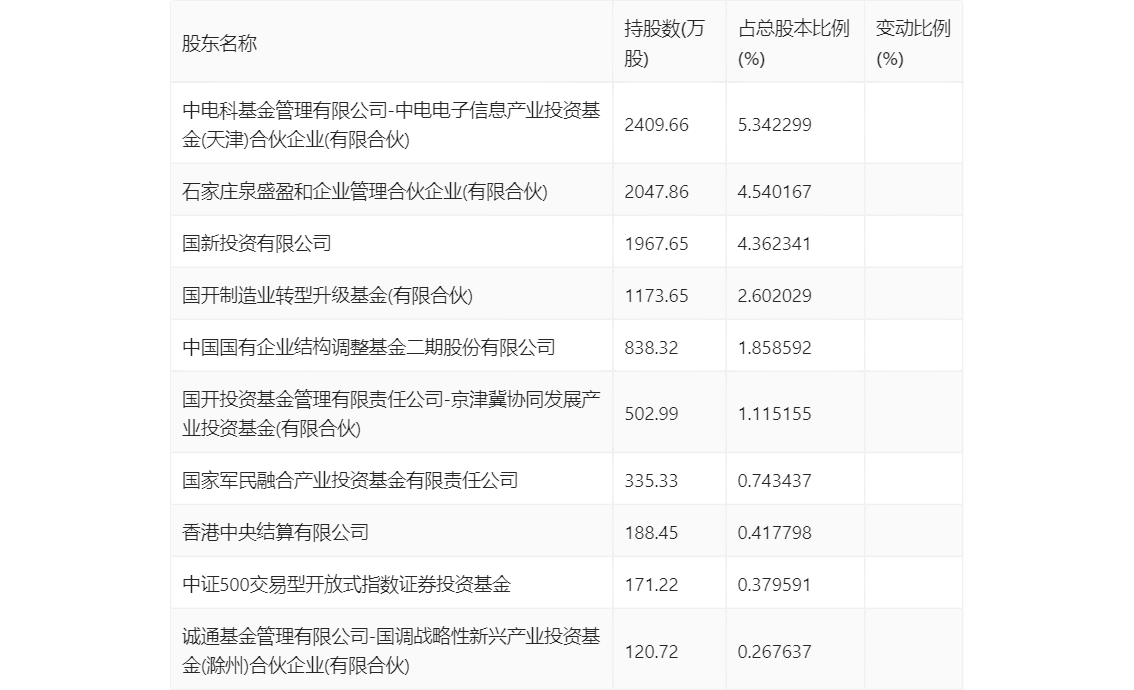This screenshot has height=690, width=1134.
Task: Select the value 120.72
Action: click(652, 652)
